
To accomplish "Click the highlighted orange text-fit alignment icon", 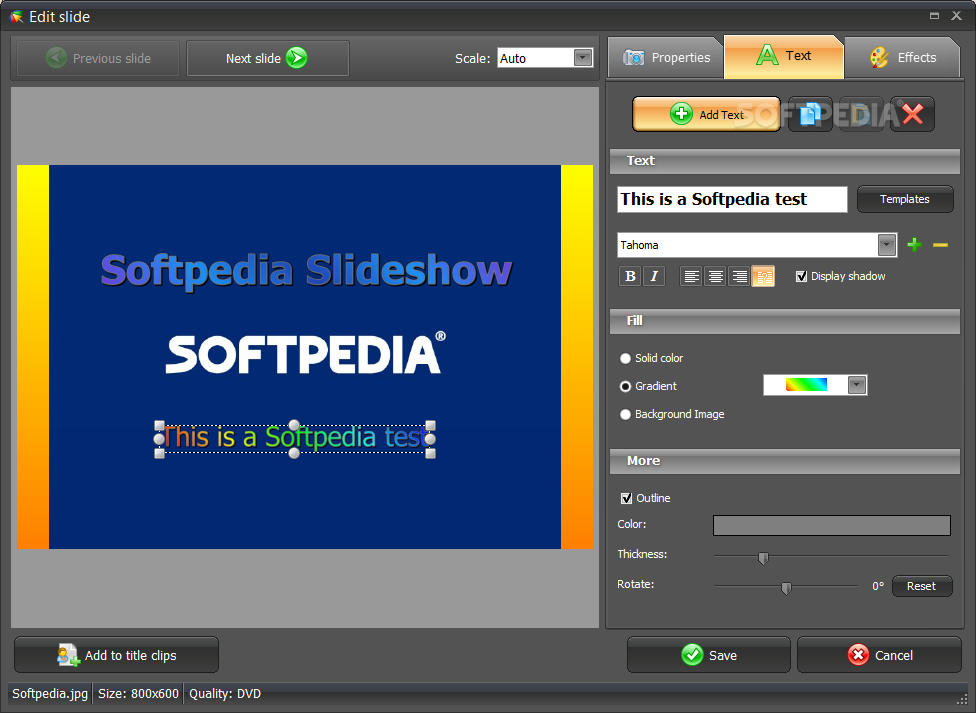I will pyautogui.click(x=763, y=276).
